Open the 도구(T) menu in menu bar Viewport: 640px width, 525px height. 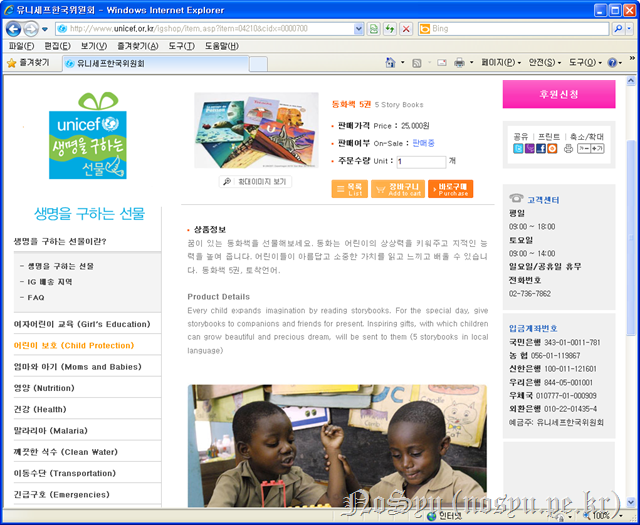pyautogui.click(x=181, y=46)
